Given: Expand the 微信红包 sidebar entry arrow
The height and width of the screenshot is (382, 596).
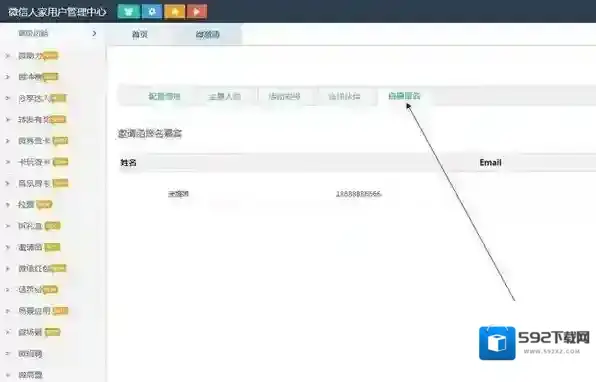Looking at the screenshot, I should coord(8,269).
